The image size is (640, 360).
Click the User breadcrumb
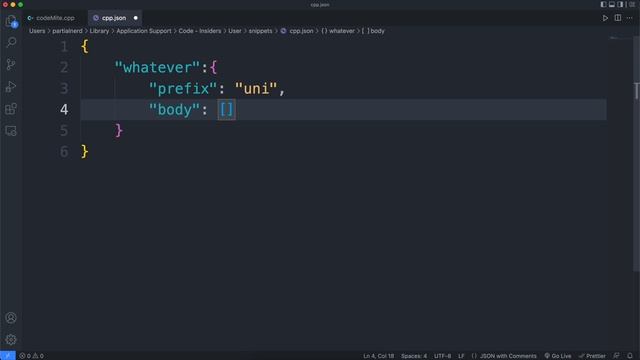click(x=235, y=31)
